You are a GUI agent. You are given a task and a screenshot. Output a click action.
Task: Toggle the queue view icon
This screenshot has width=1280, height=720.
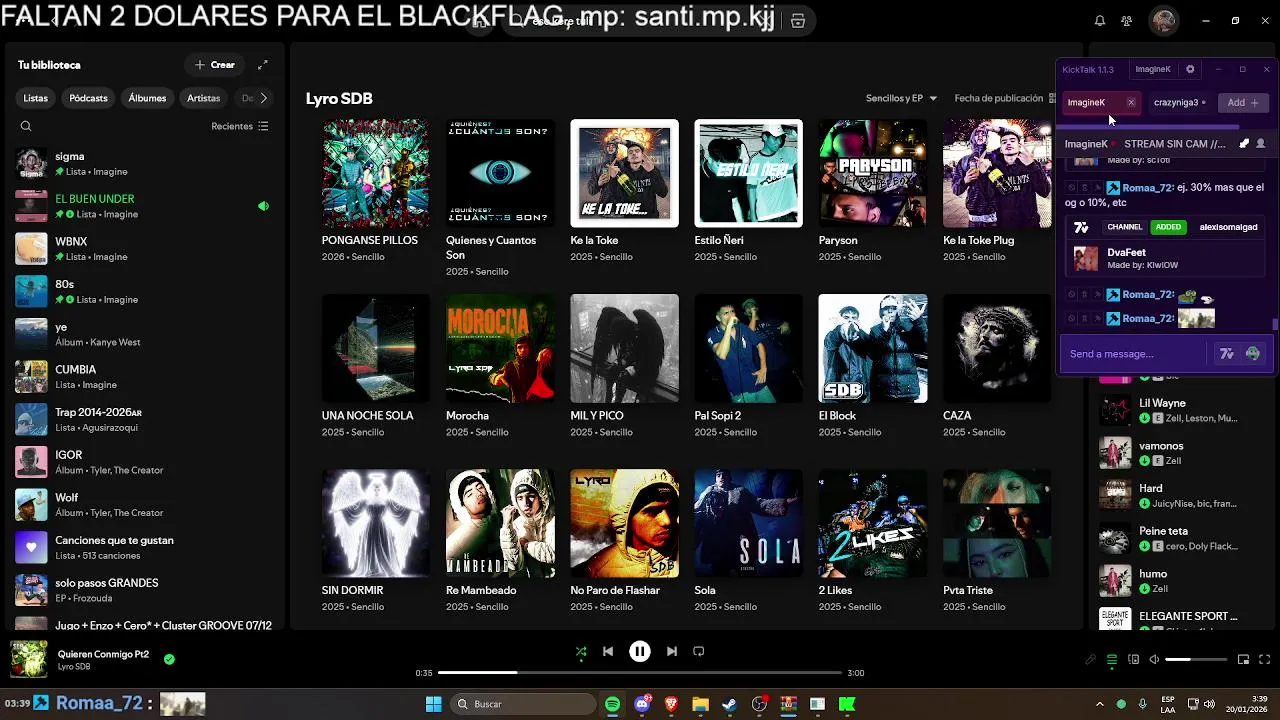tap(1112, 660)
